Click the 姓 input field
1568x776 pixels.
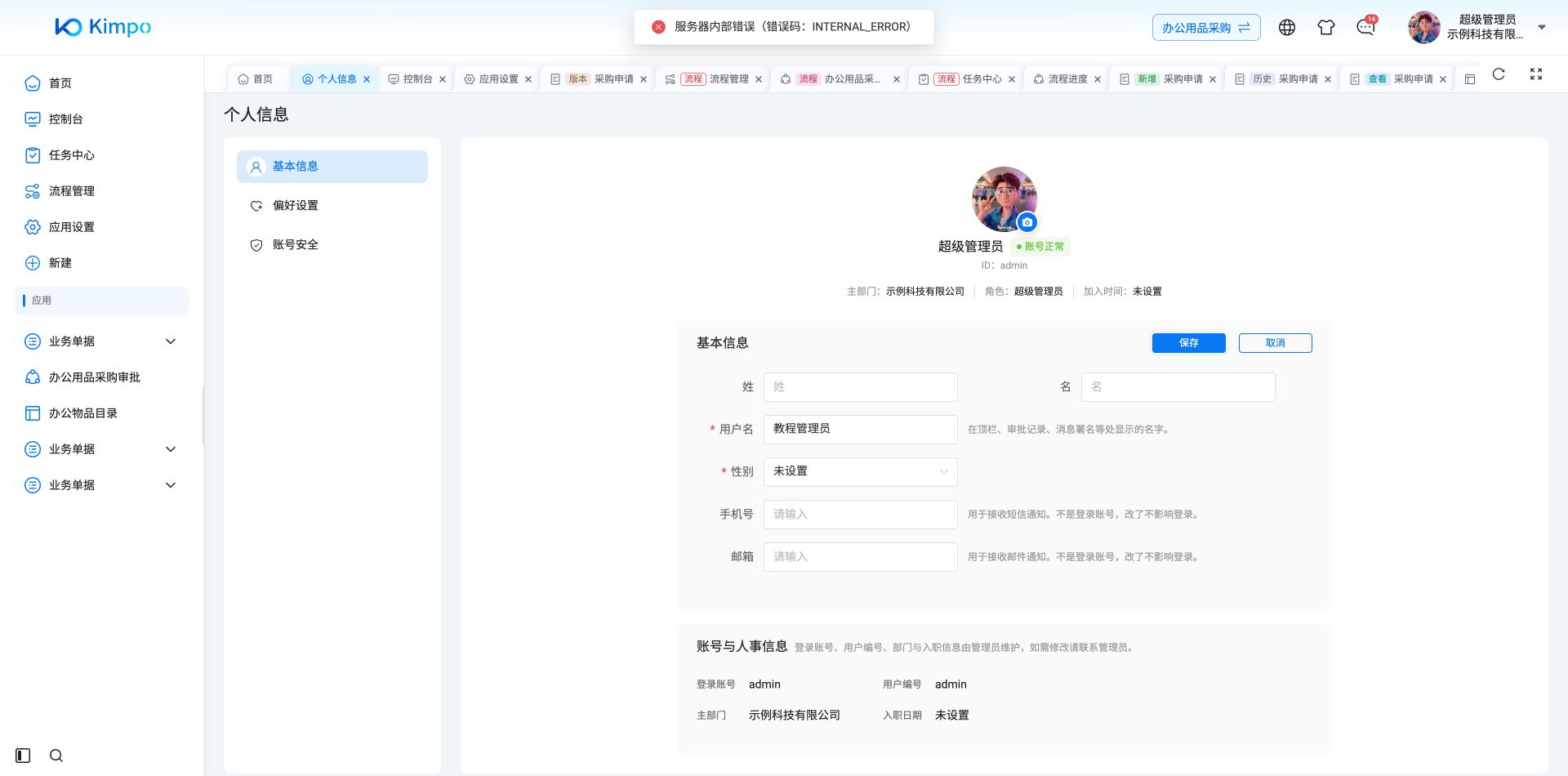point(860,387)
